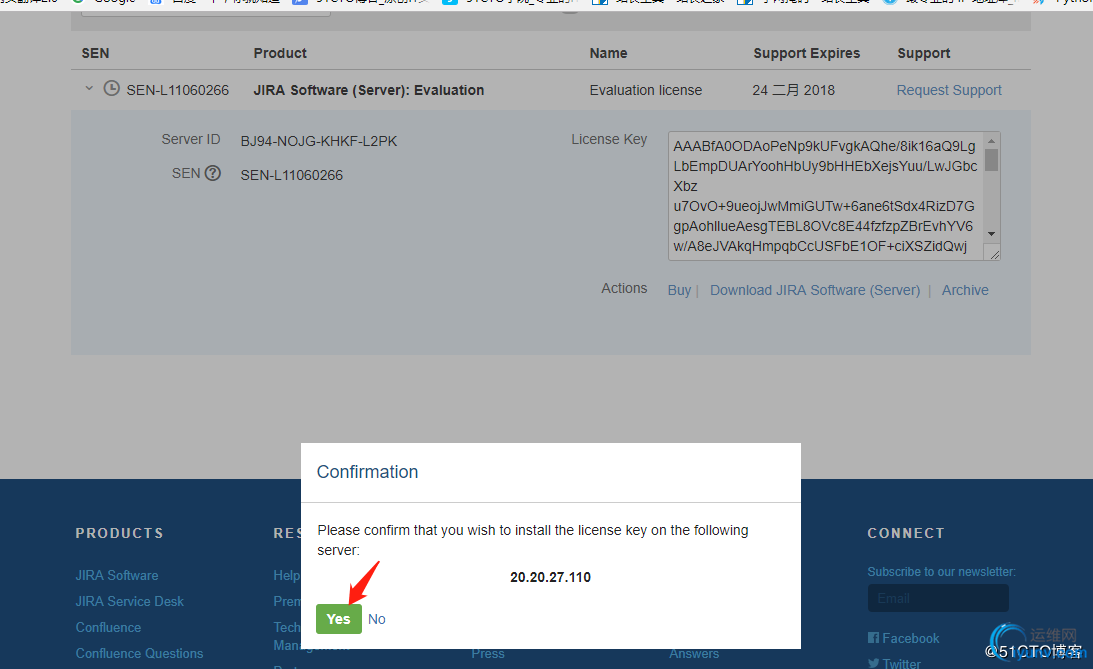Open Request Support link

pyautogui.click(x=949, y=90)
